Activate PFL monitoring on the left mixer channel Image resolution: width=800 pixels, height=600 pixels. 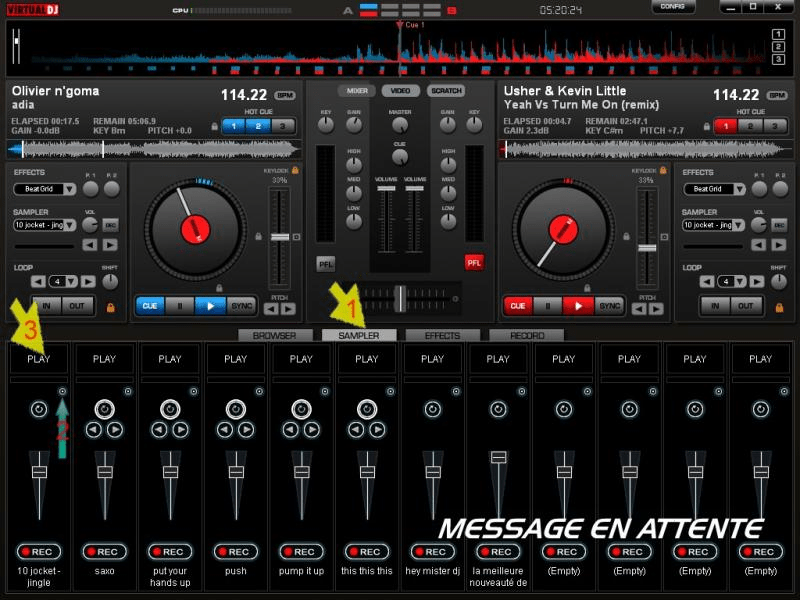coord(326,263)
